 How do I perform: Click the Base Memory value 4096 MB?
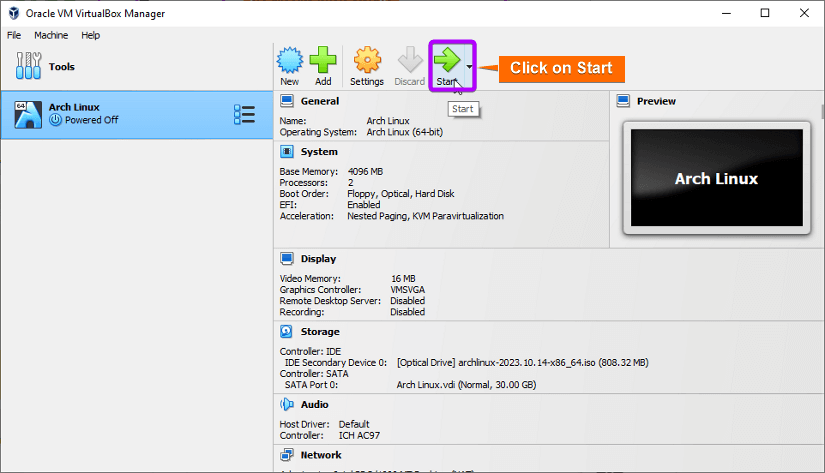click(x=365, y=172)
